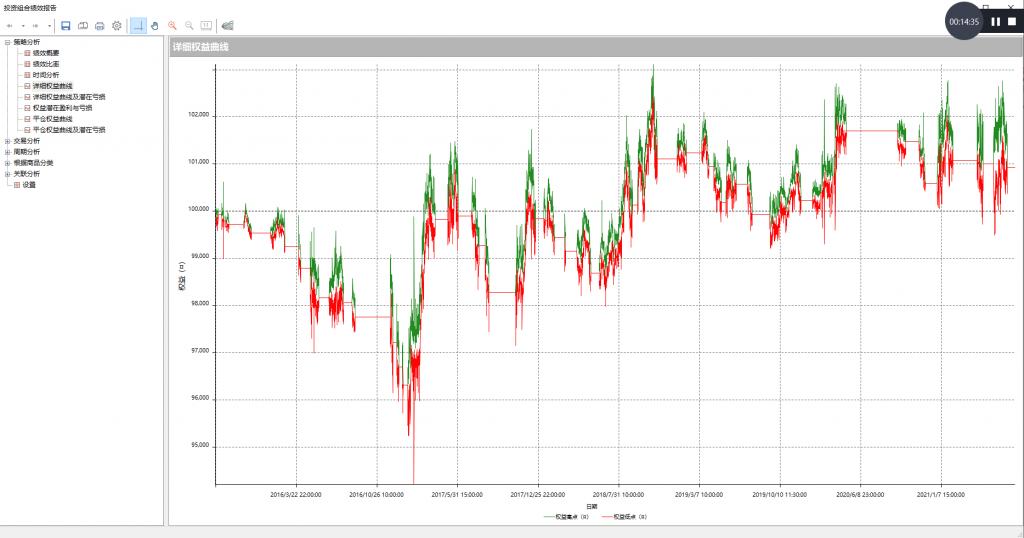Click the 2016/3/22 22:00:00 date label
This screenshot has width=1024, height=538.
(x=296, y=495)
